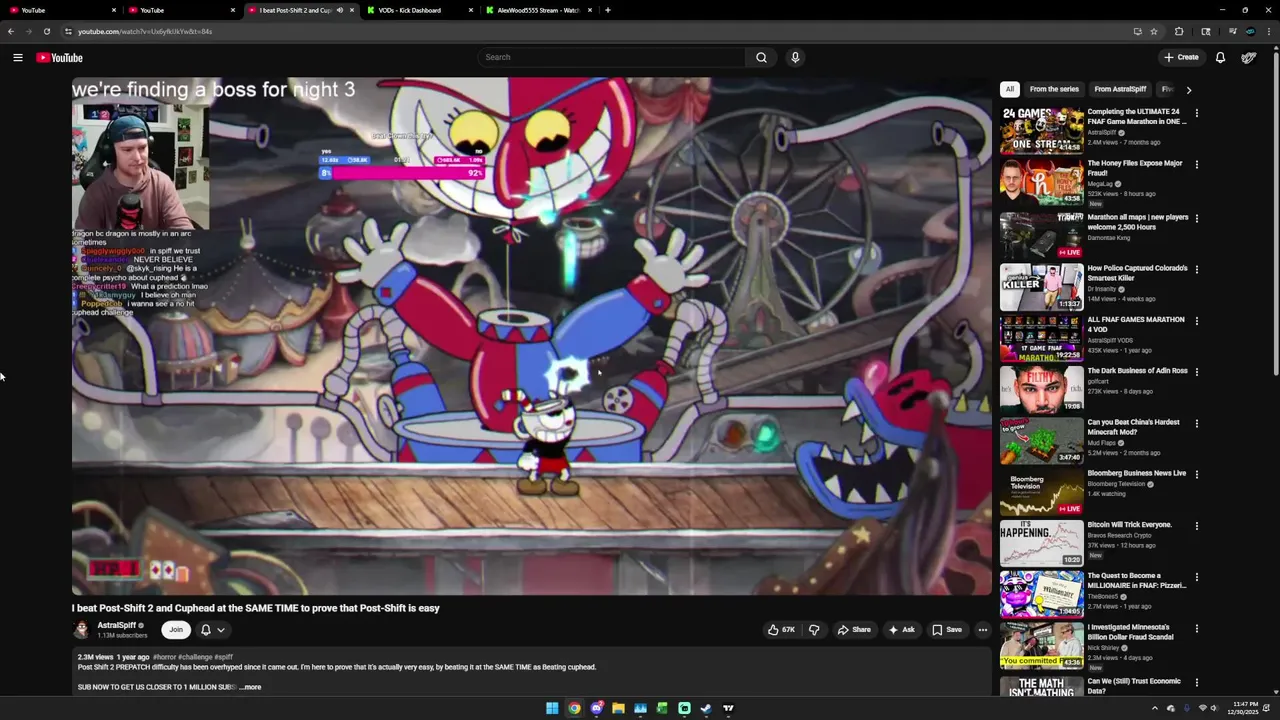Mute the playing tab via its speaker icon
Image resolution: width=1280 pixels, height=720 pixels.
(340, 10)
